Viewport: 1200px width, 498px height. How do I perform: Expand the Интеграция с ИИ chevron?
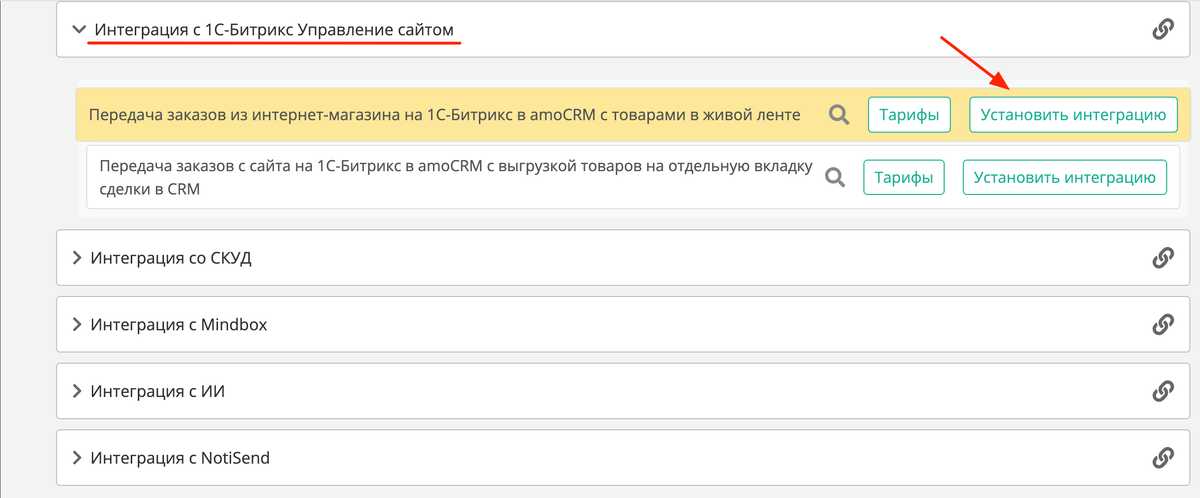pos(77,391)
